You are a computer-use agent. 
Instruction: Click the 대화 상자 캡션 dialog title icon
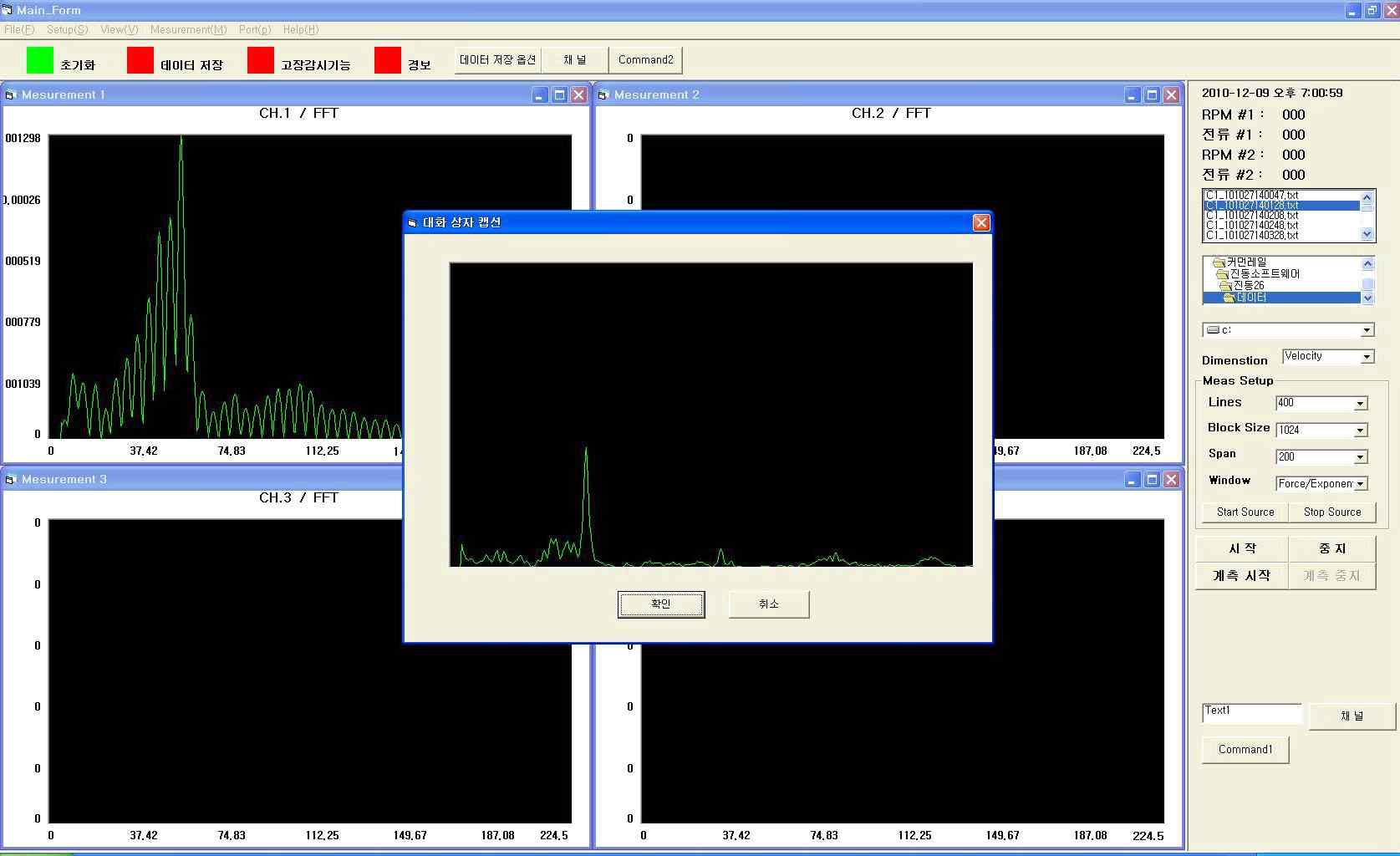(412, 222)
